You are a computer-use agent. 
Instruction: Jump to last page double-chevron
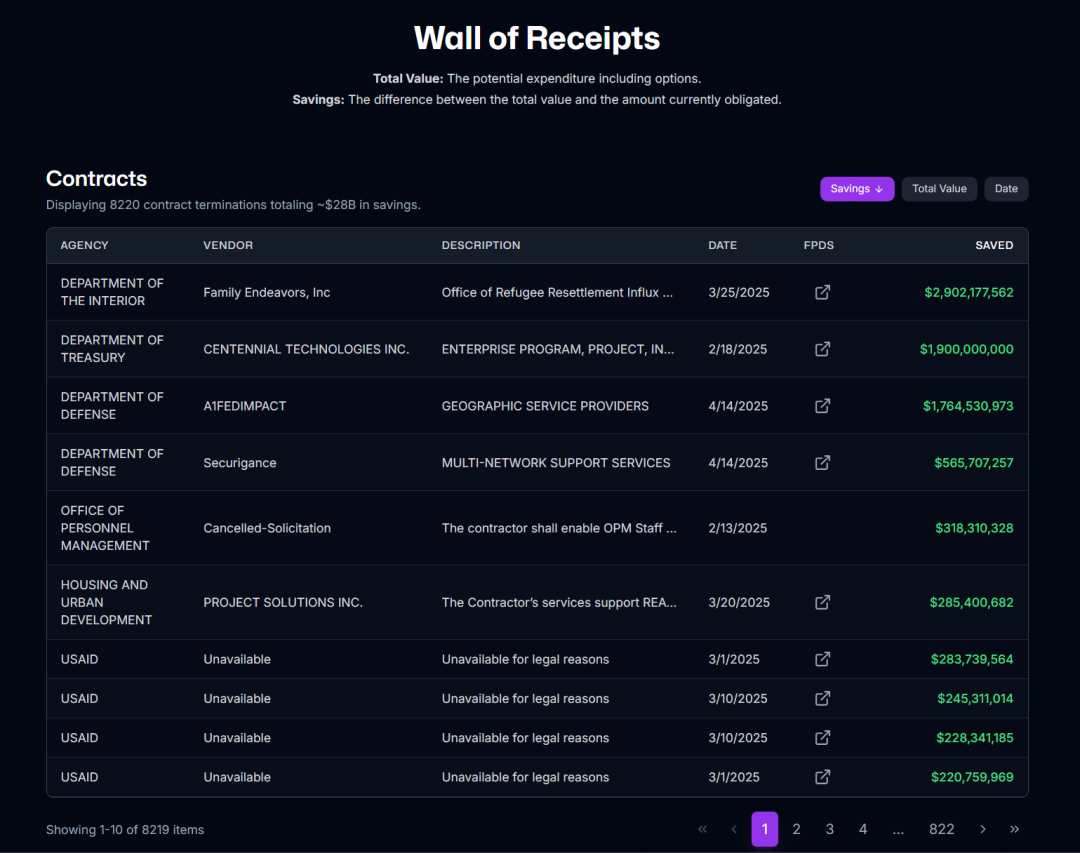click(x=1014, y=829)
